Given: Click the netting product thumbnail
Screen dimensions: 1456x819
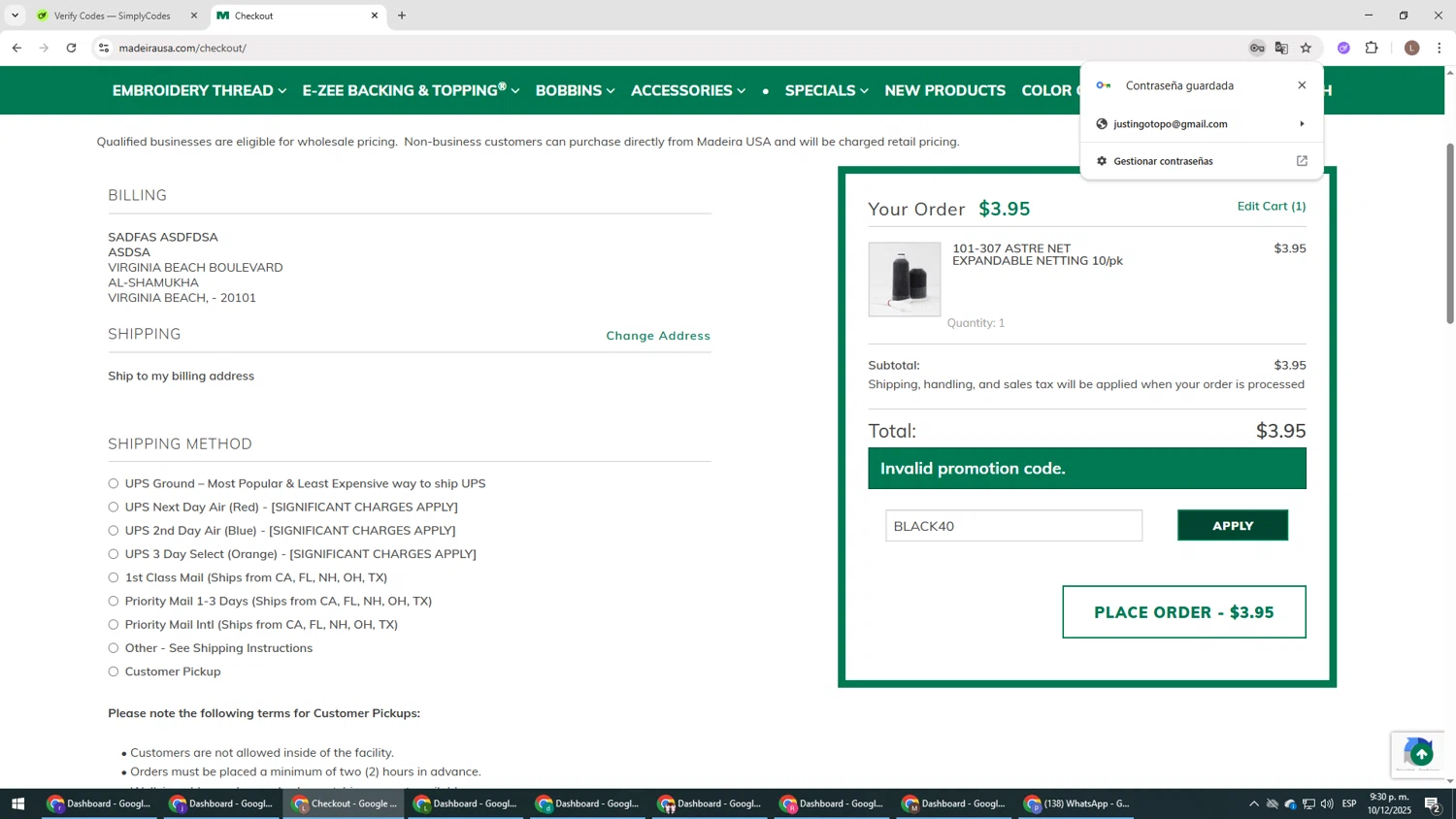Looking at the screenshot, I should (904, 279).
